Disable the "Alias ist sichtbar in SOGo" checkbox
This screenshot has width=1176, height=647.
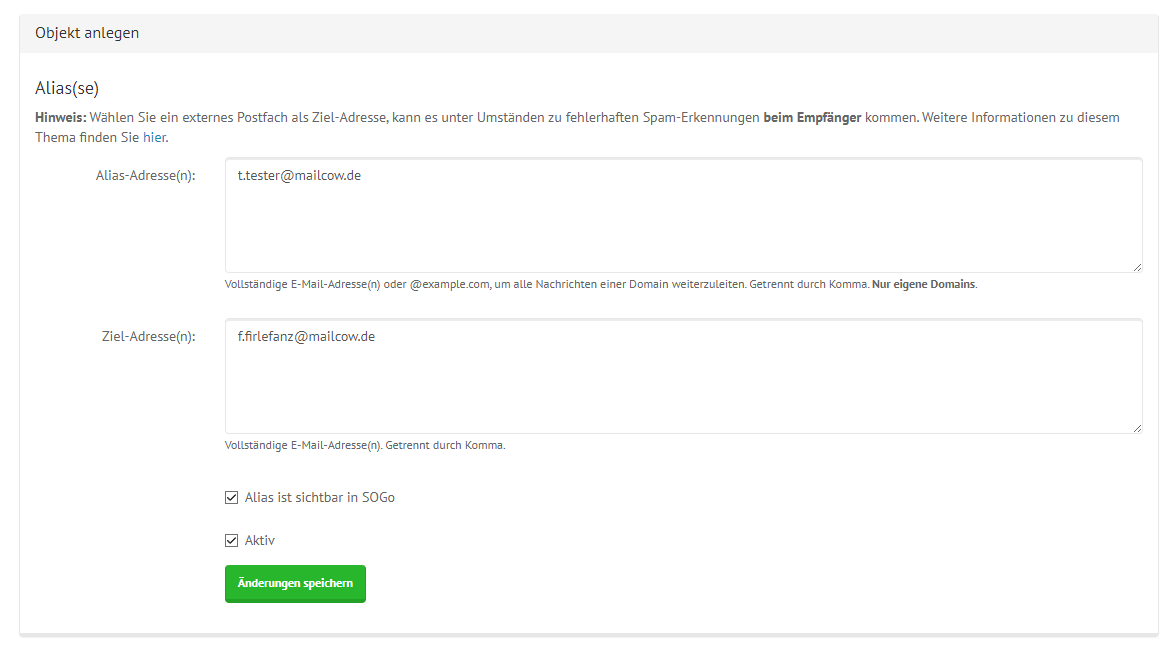tap(232, 496)
